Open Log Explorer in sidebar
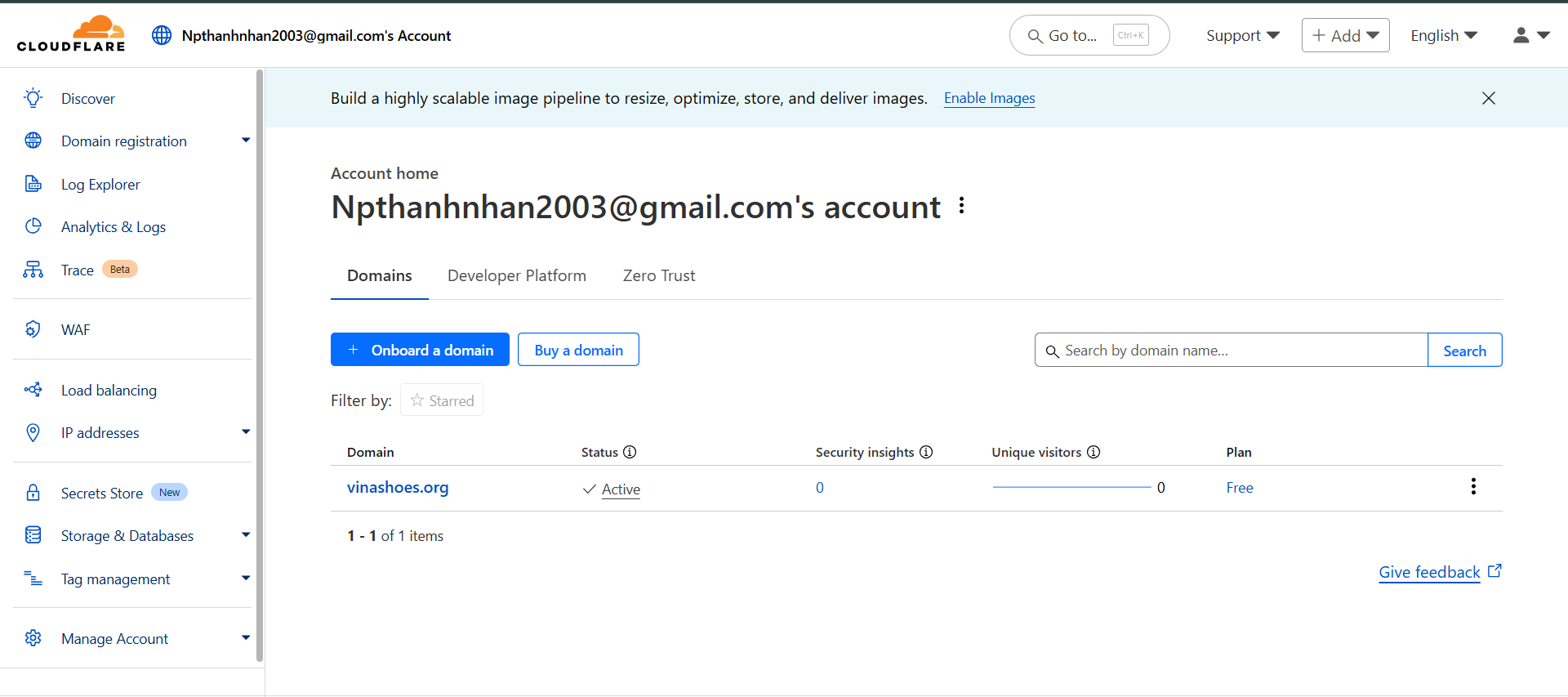The width and height of the screenshot is (1568, 697). coord(100,184)
